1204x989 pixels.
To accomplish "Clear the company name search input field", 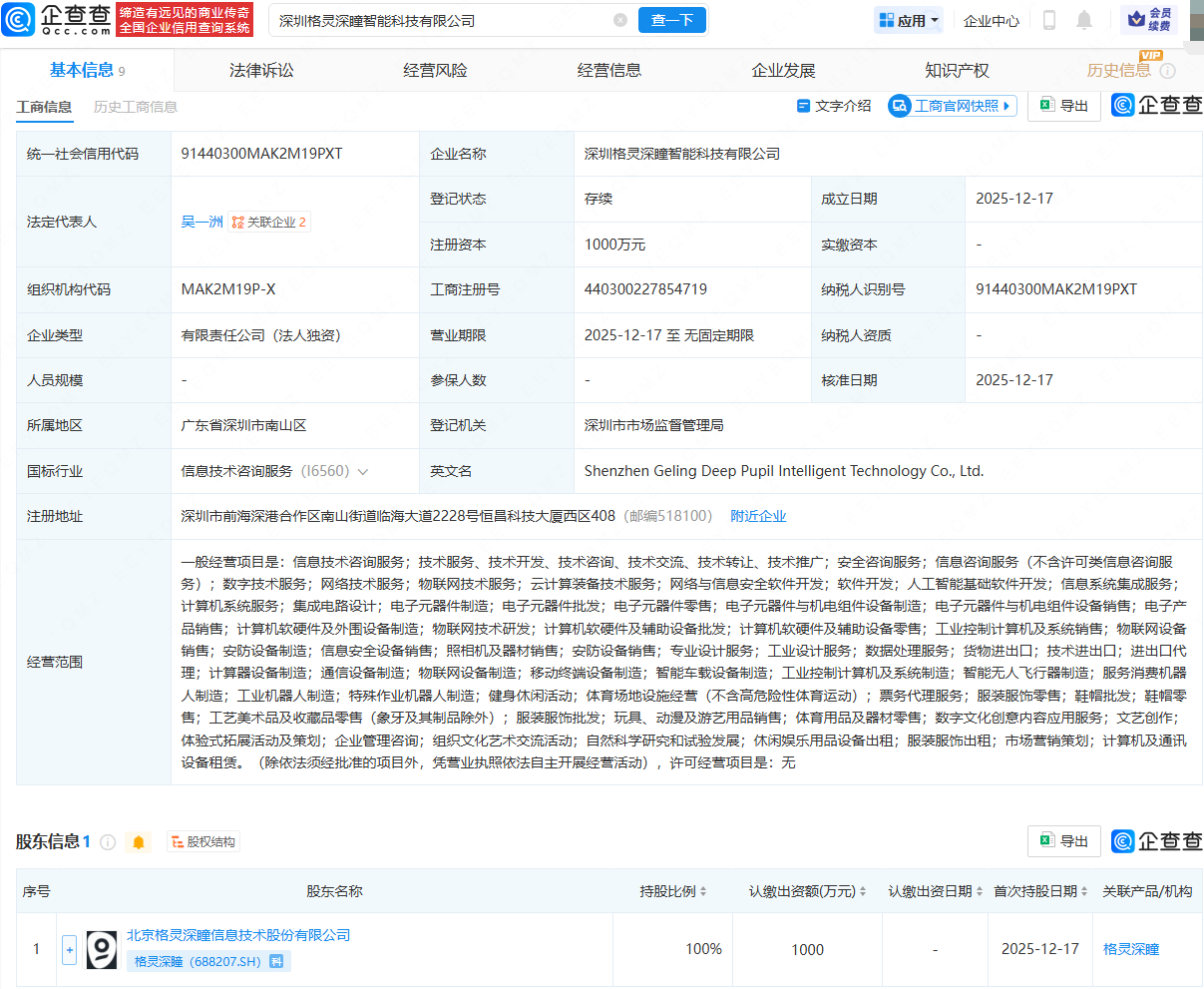I will point(620,20).
